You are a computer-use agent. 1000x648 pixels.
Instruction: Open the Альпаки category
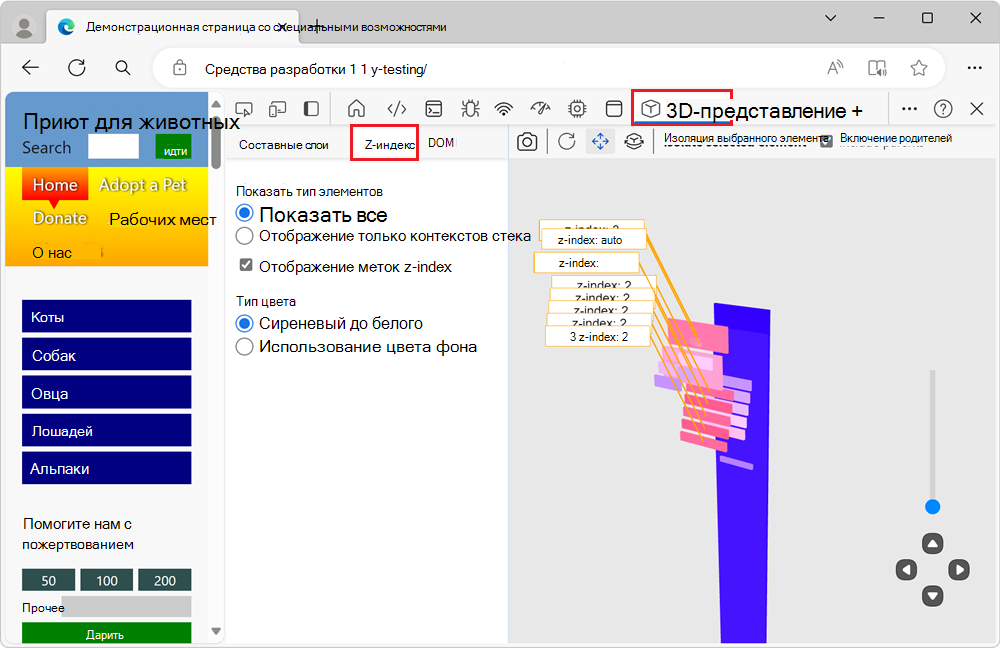[x=107, y=468]
